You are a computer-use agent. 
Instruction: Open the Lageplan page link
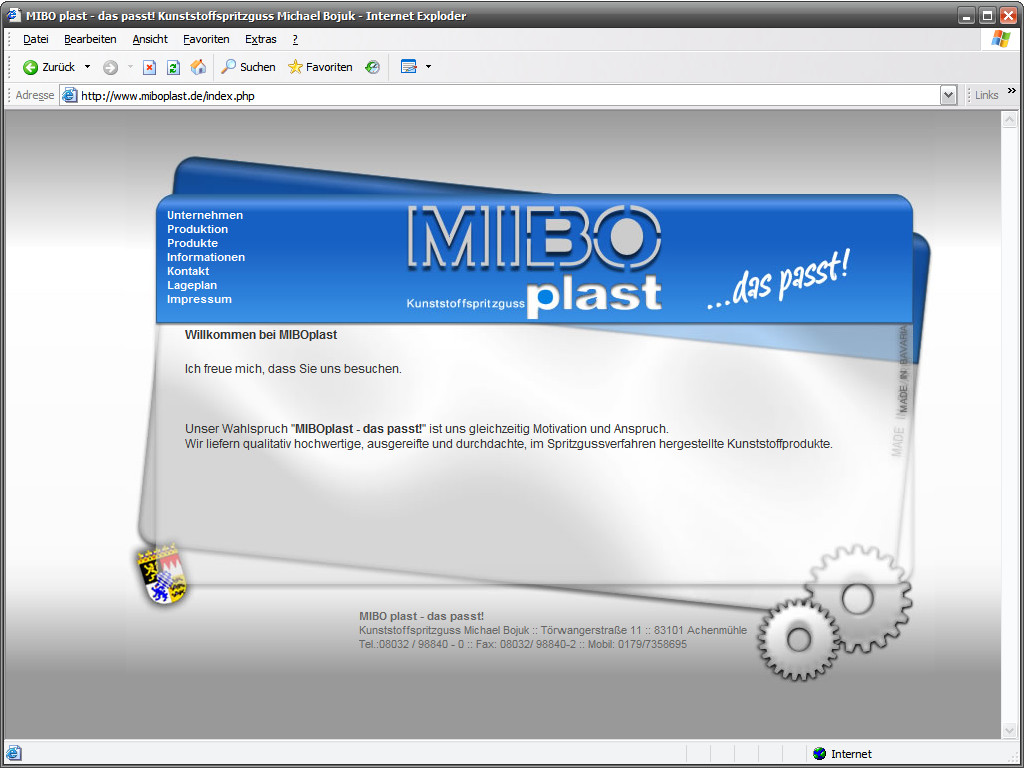click(x=191, y=285)
